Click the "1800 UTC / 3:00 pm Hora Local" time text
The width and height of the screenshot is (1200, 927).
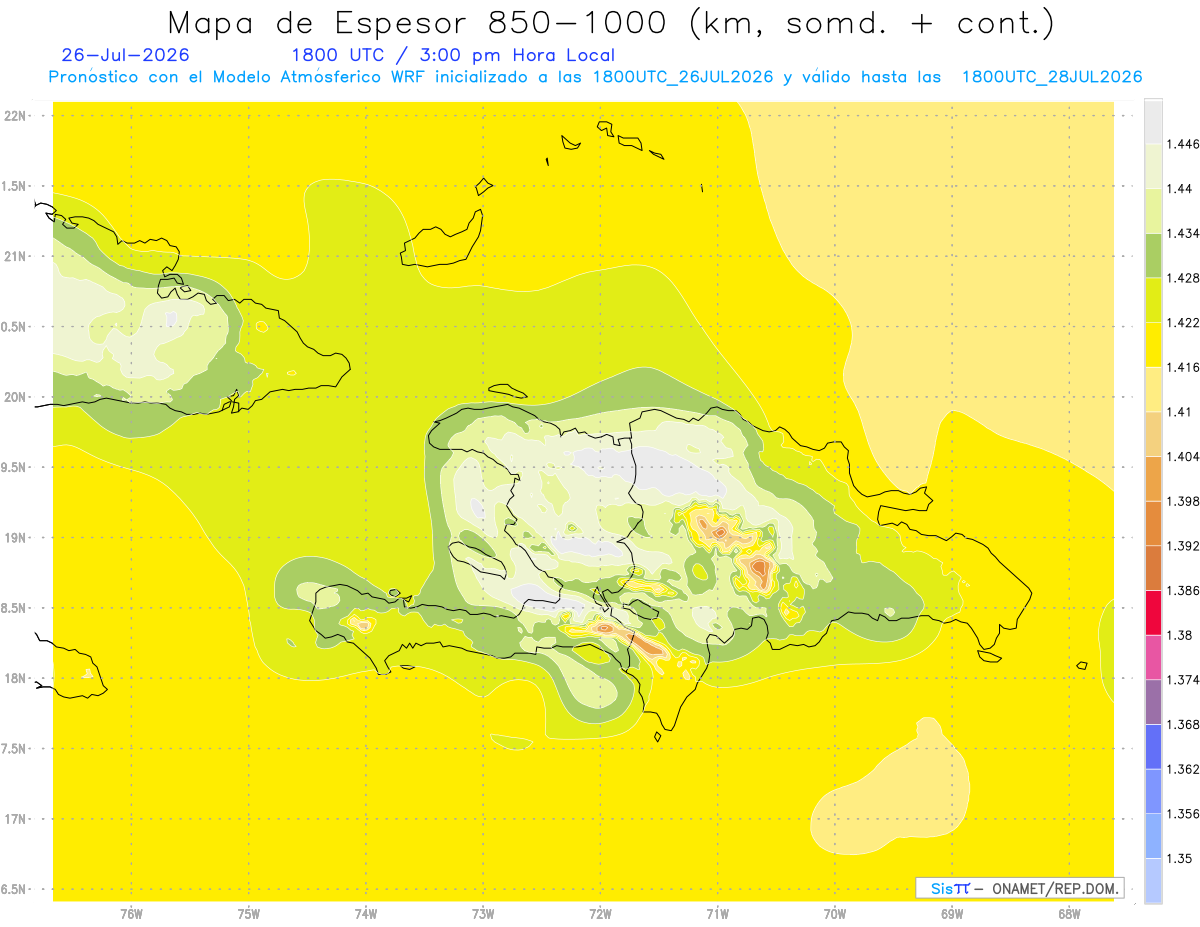(453, 56)
